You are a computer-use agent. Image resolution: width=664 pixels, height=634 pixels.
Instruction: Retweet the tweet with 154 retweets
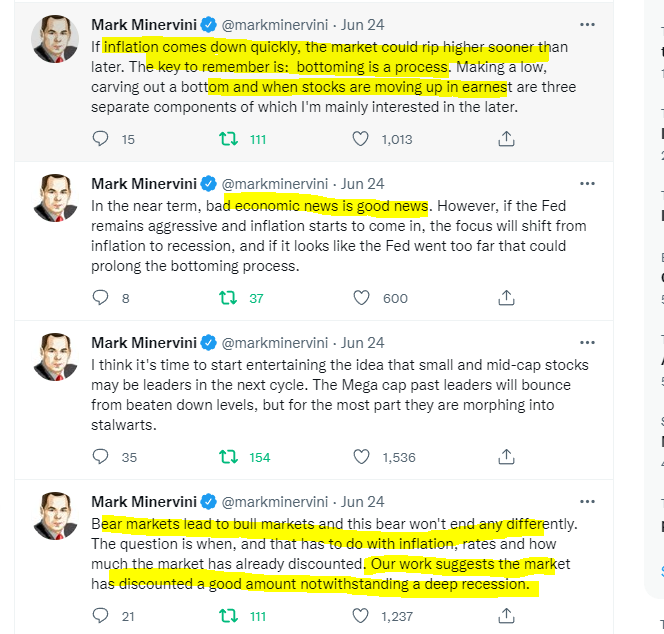pos(228,457)
